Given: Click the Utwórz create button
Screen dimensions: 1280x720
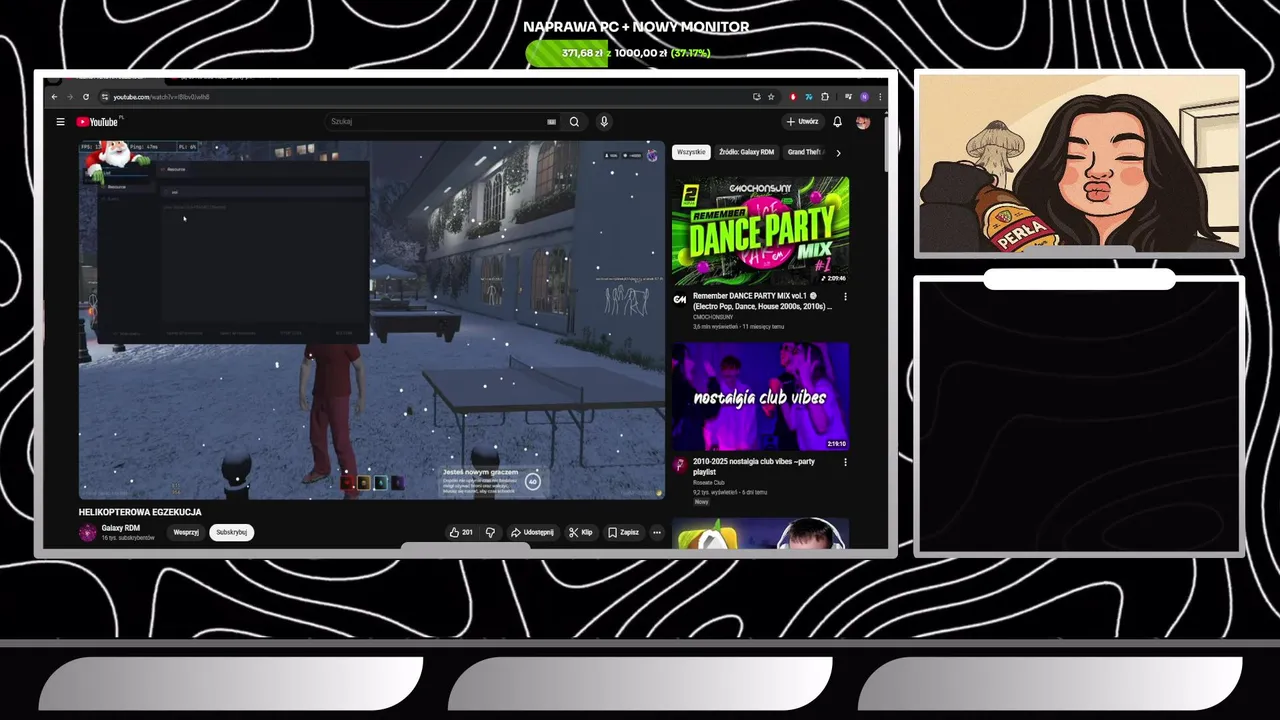Looking at the screenshot, I should pyautogui.click(x=802, y=122).
